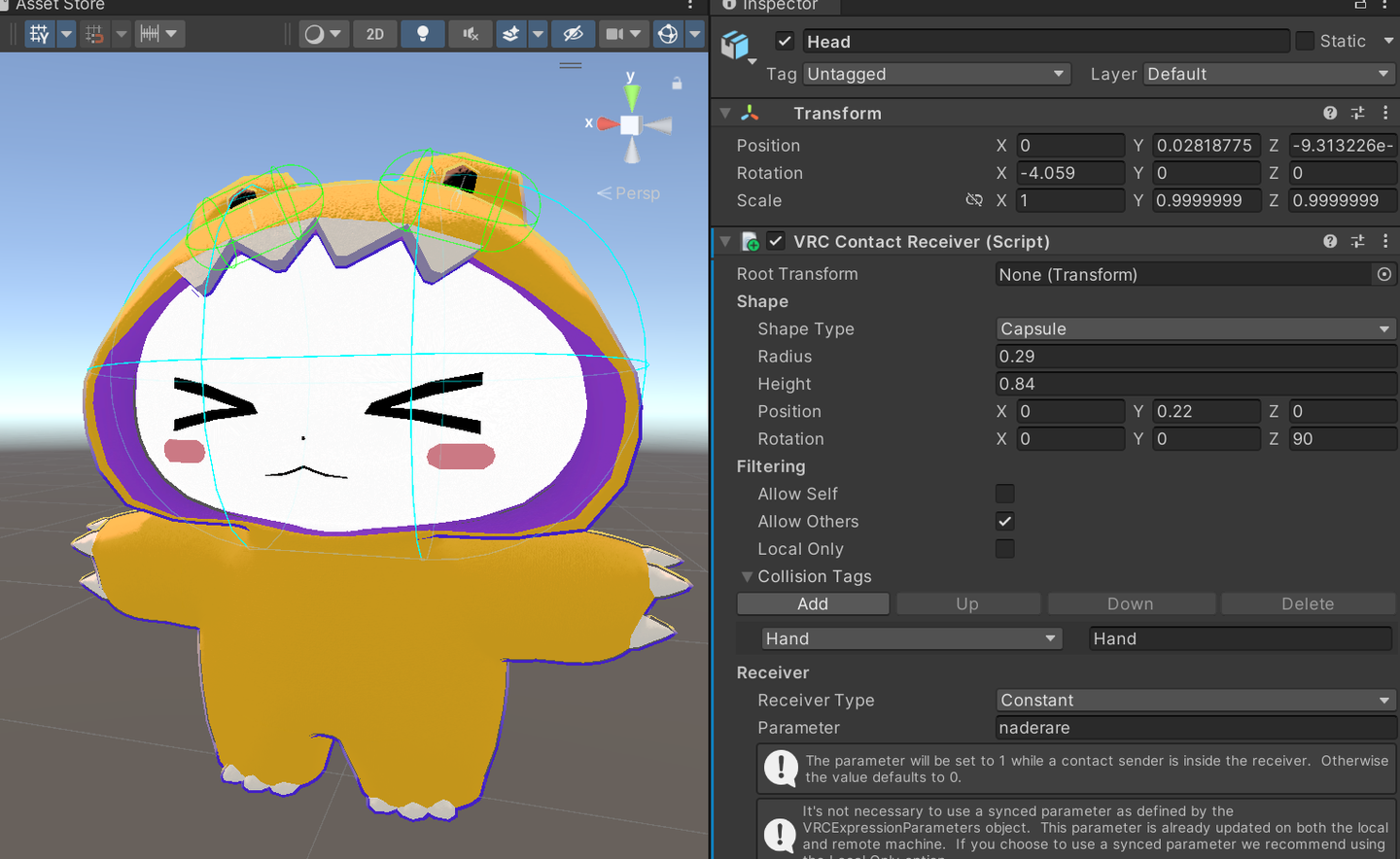The height and width of the screenshot is (859, 1400).
Task: Open the Root Transform object picker
Action: (1384, 274)
